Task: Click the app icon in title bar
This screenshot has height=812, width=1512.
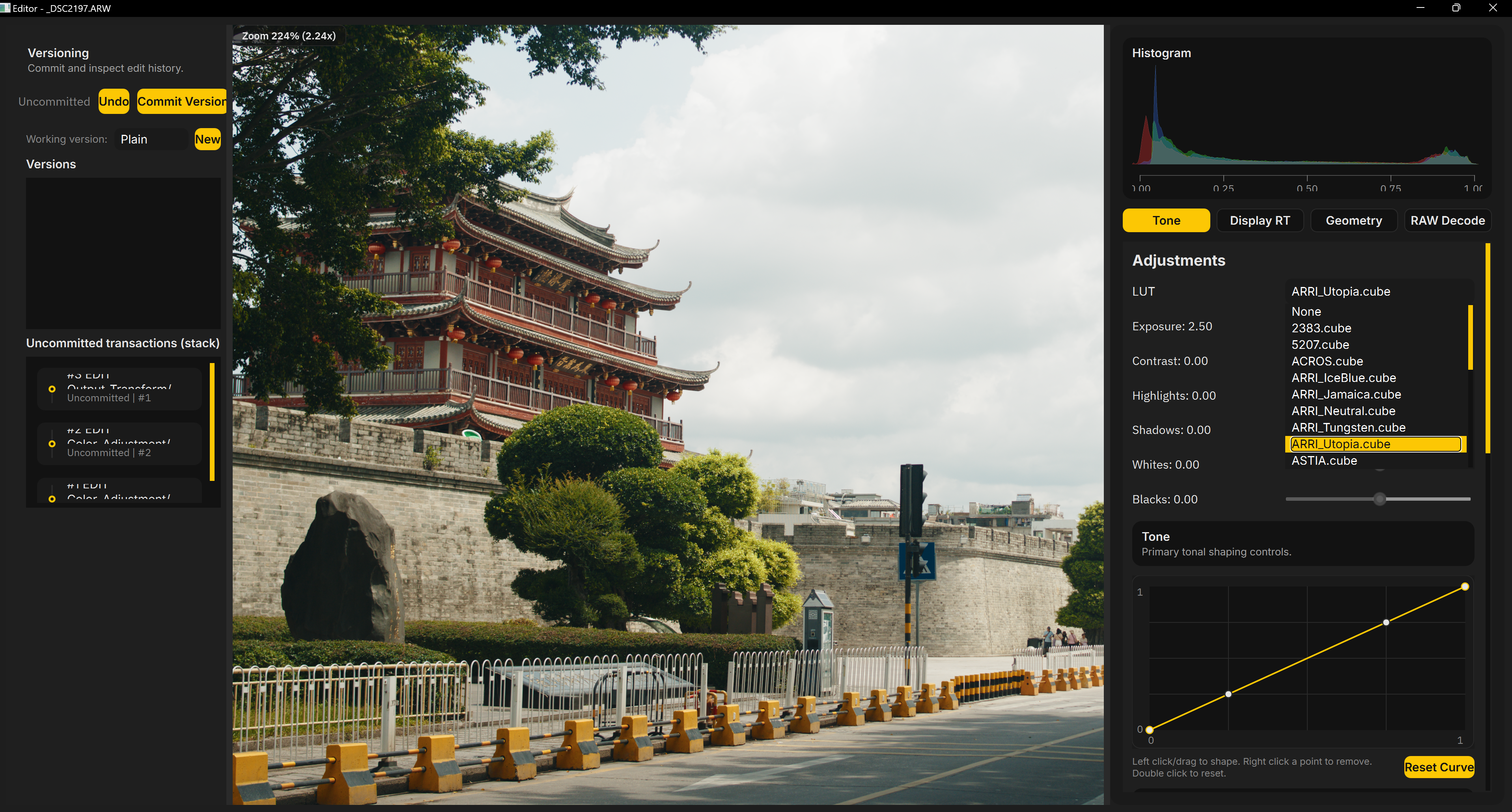Action: 5,7
